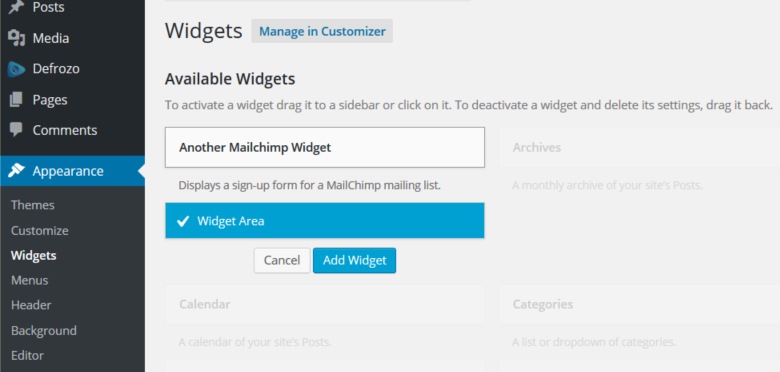Open the theme Editor link
The image size is (780, 372).
point(27,356)
